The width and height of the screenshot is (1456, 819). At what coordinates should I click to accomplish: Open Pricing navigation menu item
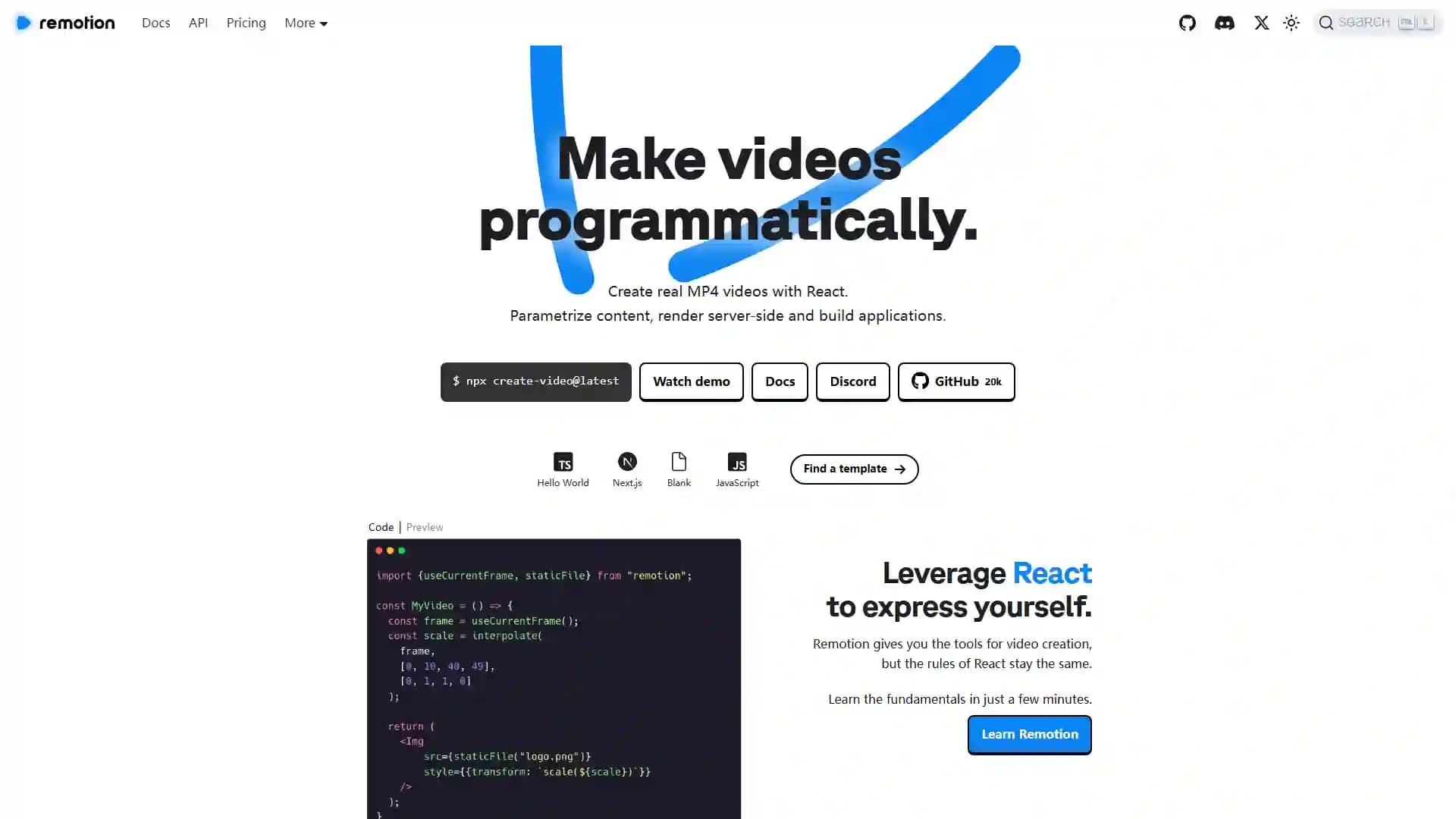(245, 22)
